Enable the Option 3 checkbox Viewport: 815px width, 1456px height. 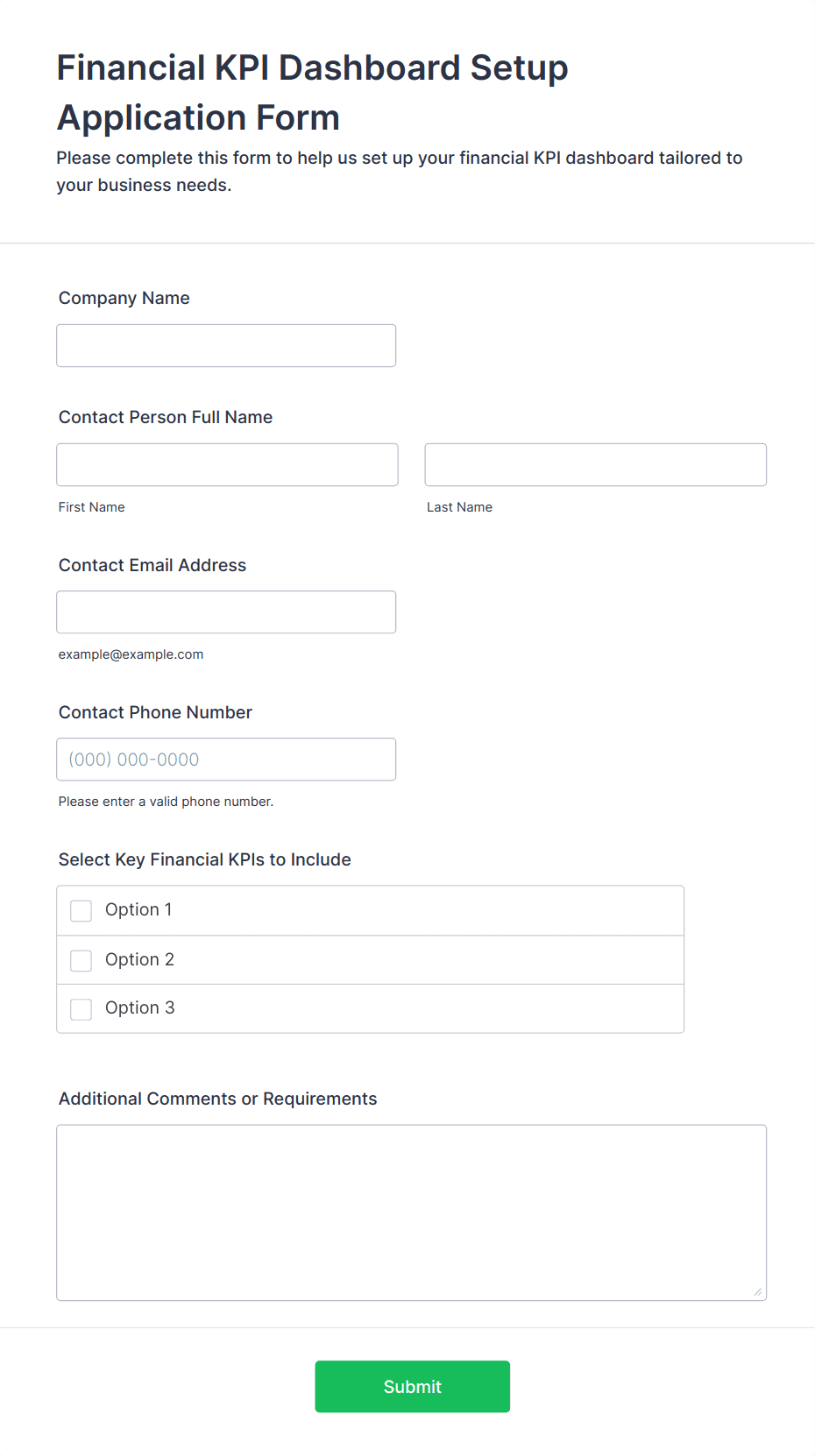click(81, 1009)
